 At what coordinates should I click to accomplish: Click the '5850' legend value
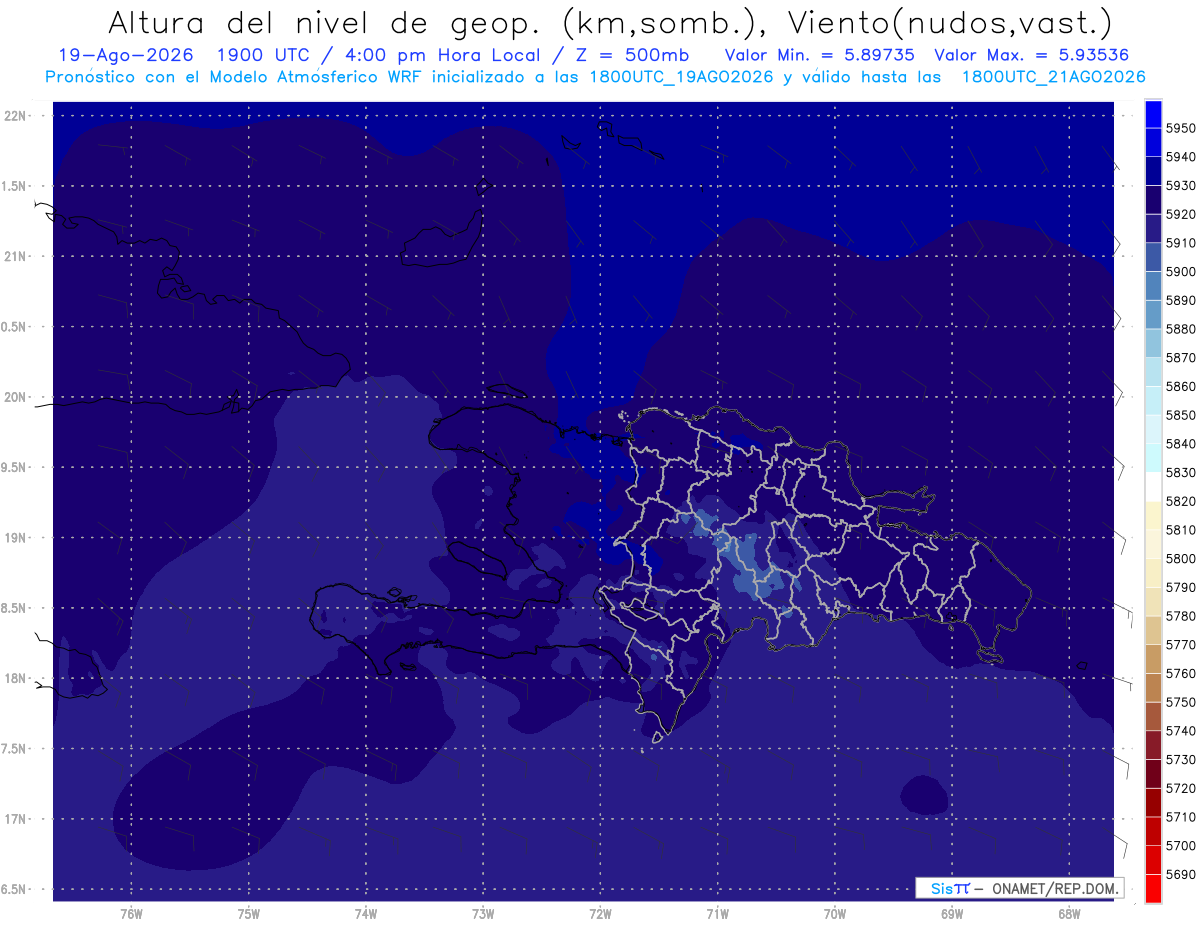(1181, 415)
